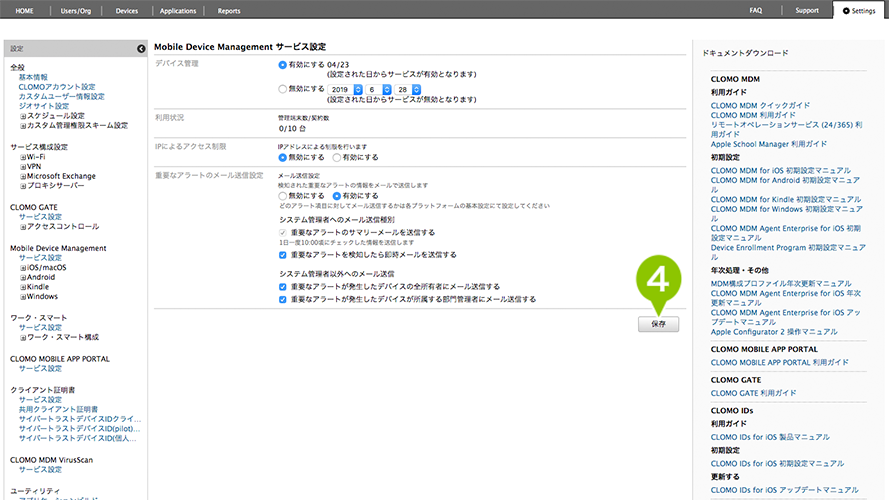Image resolution: width=889 pixels, height=500 pixels.
Task: Click the 保存 save button
Action: point(658,324)
